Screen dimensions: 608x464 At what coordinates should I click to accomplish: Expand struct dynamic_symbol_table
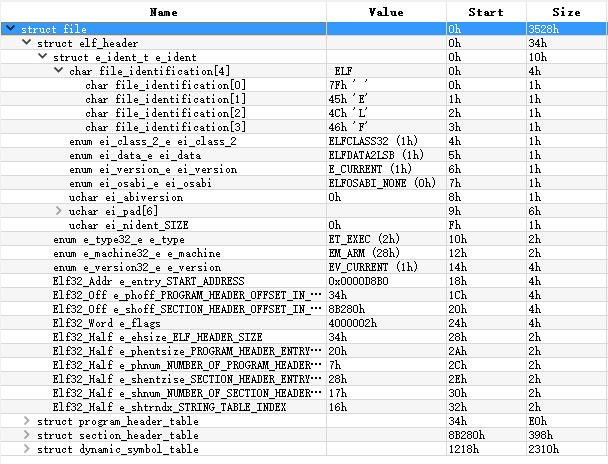pyautogui.click(x=26, y=450)
